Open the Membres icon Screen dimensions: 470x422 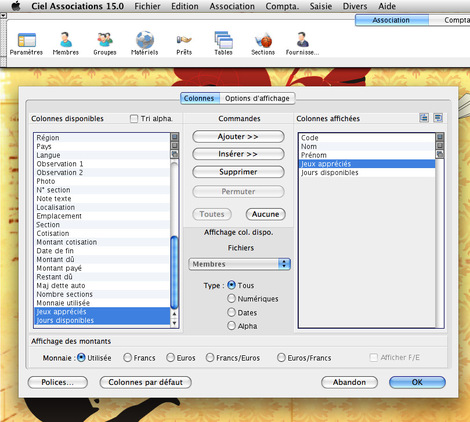pyautogui.click(x=66, y=40)
